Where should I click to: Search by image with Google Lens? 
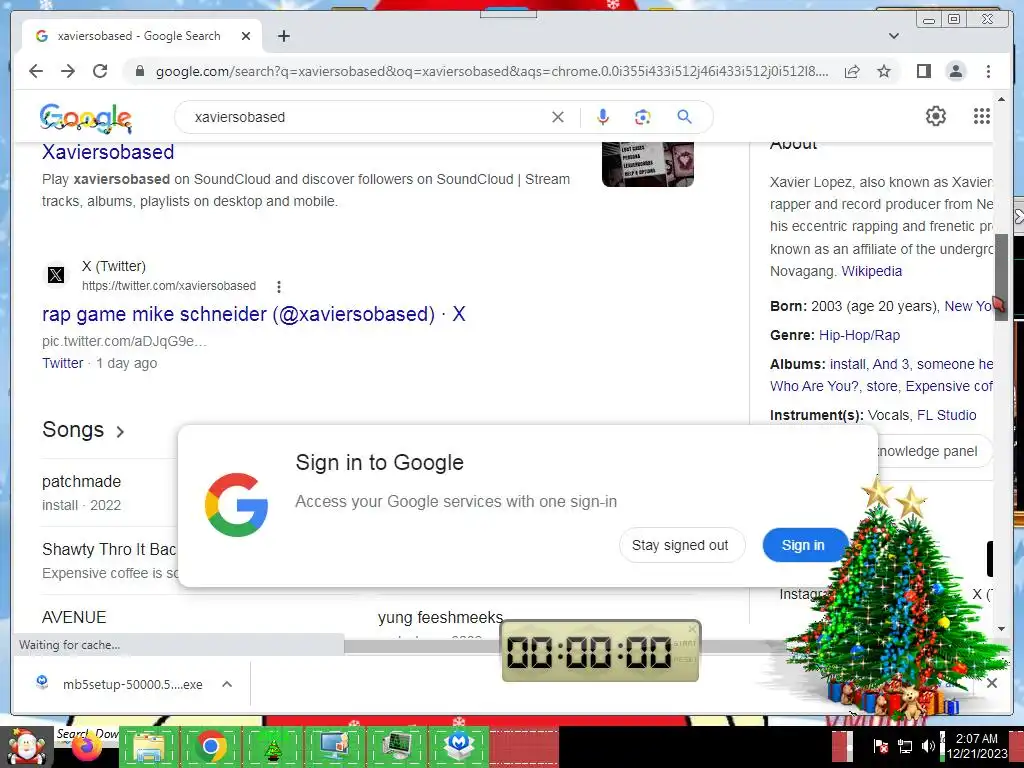(x=643, y=117)
